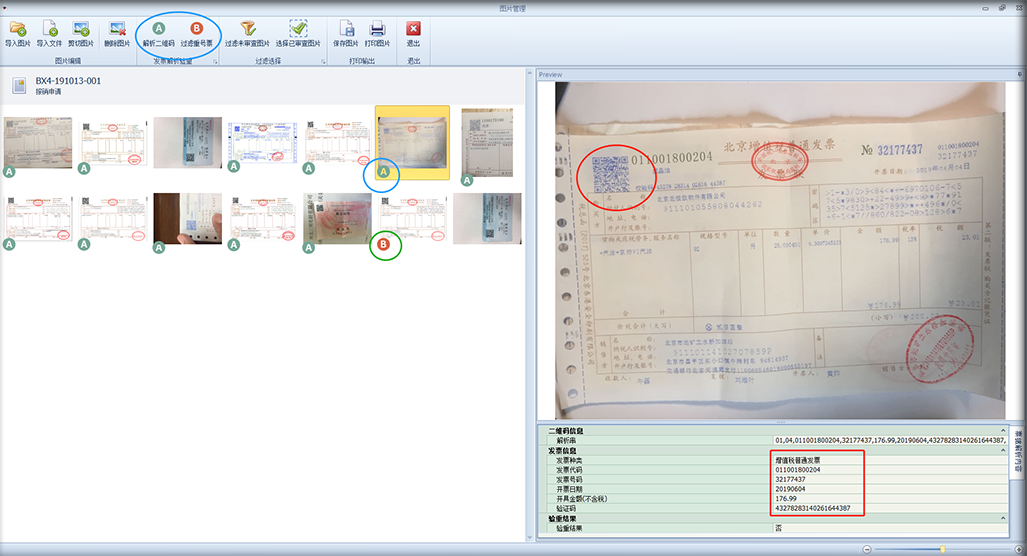Image resolution: width=1027 pixels, height=556 pixels.
Task: Click the 开具金额 value 176.99
Action: tap(786, 498)
